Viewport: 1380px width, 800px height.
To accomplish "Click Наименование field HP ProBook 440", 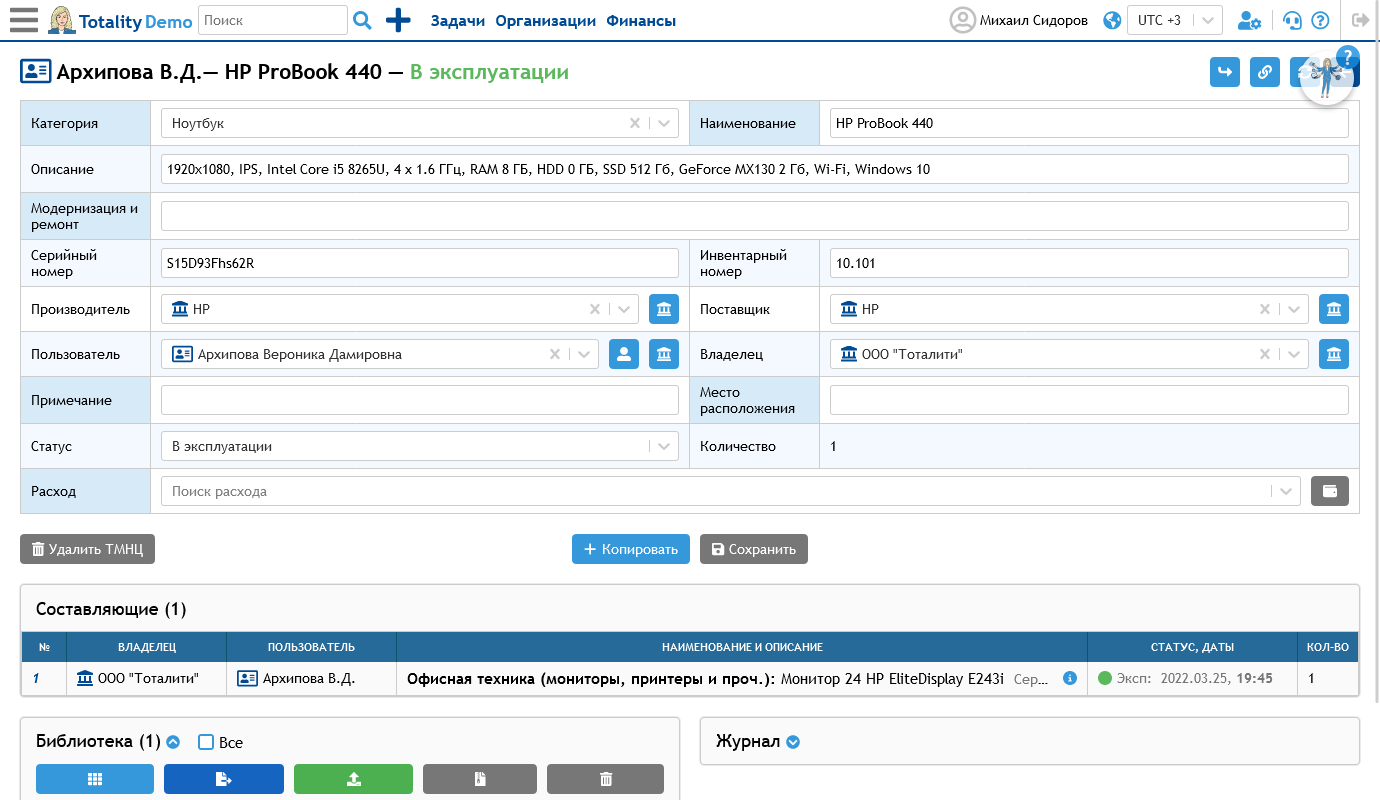I will tap(1089, 123).
